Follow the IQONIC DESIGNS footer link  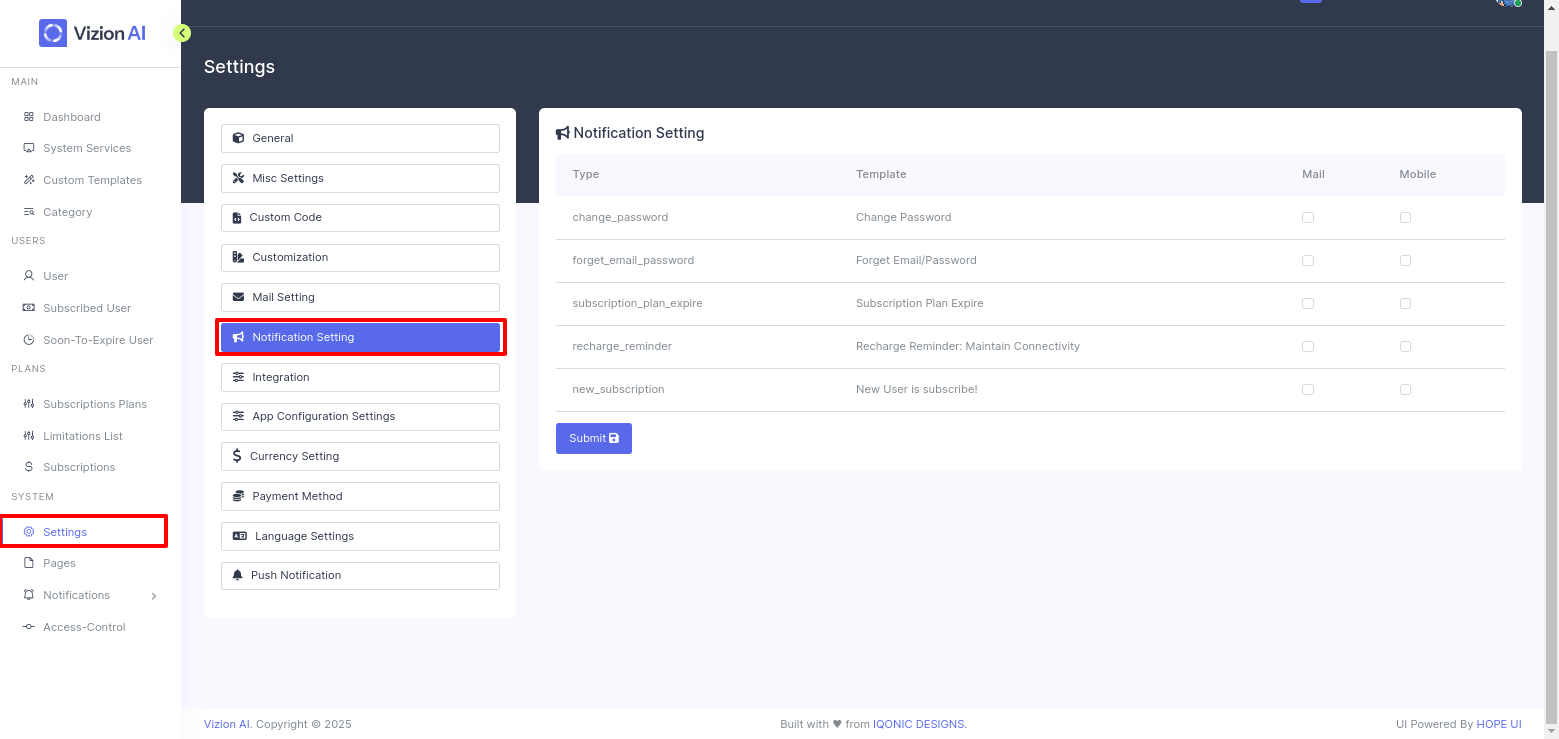[x=919, y=724]
